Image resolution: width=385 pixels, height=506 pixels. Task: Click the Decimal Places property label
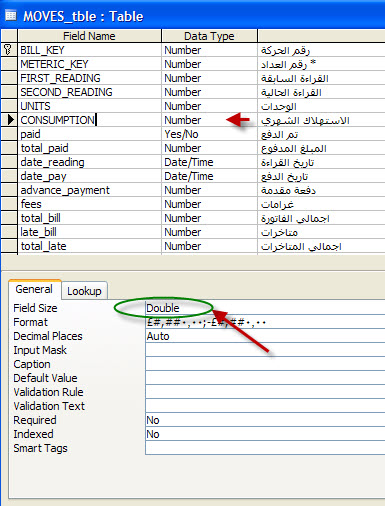click(x=48, y=336)
